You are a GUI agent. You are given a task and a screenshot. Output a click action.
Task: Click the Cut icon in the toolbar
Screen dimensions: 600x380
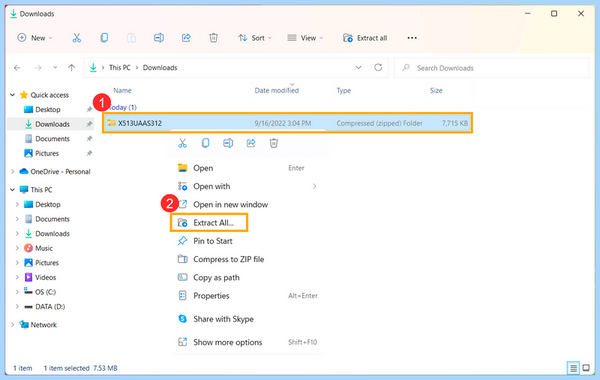[x=77, y=38]
